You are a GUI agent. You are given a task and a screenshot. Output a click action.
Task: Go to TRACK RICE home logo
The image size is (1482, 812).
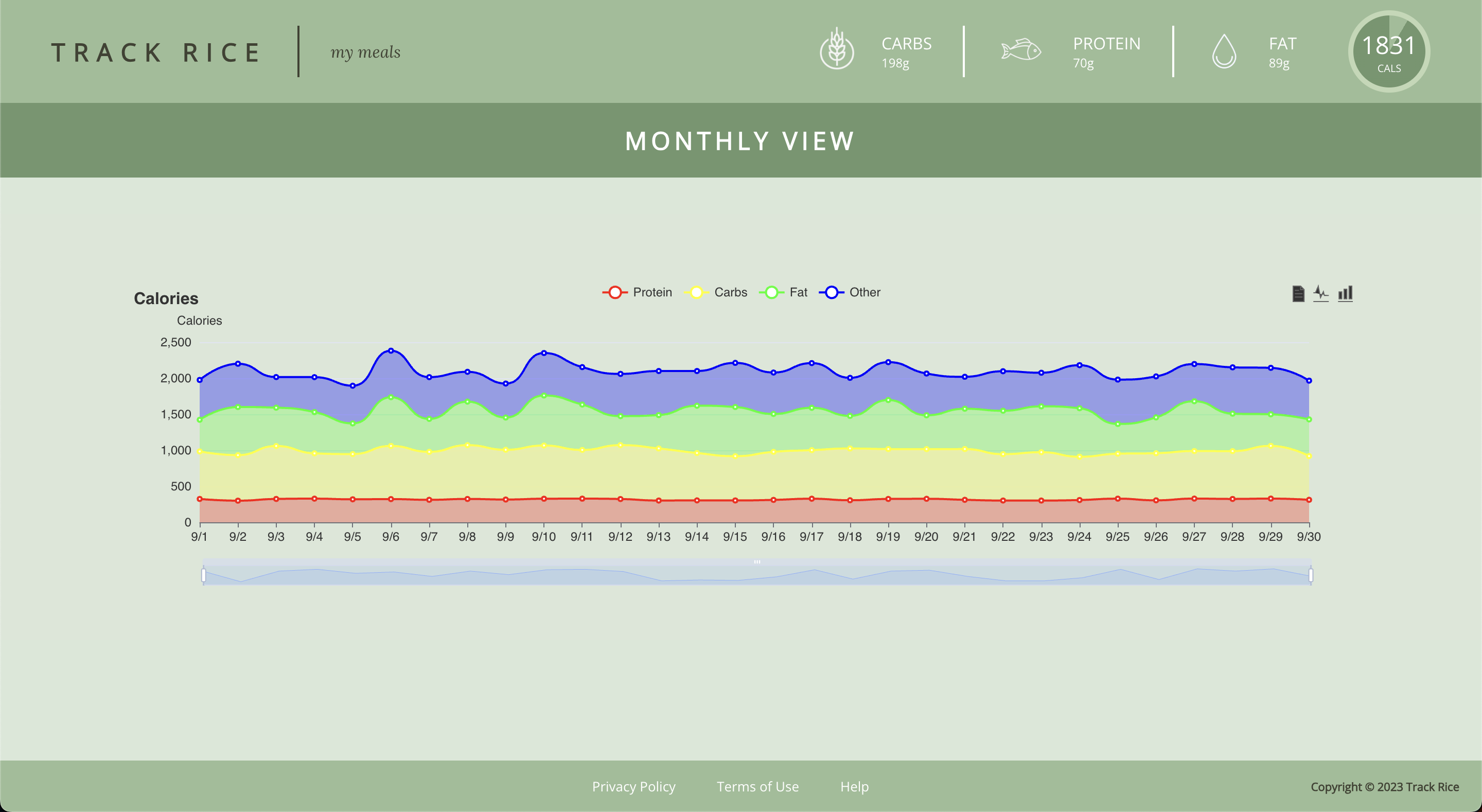click(x=156, y=52)
